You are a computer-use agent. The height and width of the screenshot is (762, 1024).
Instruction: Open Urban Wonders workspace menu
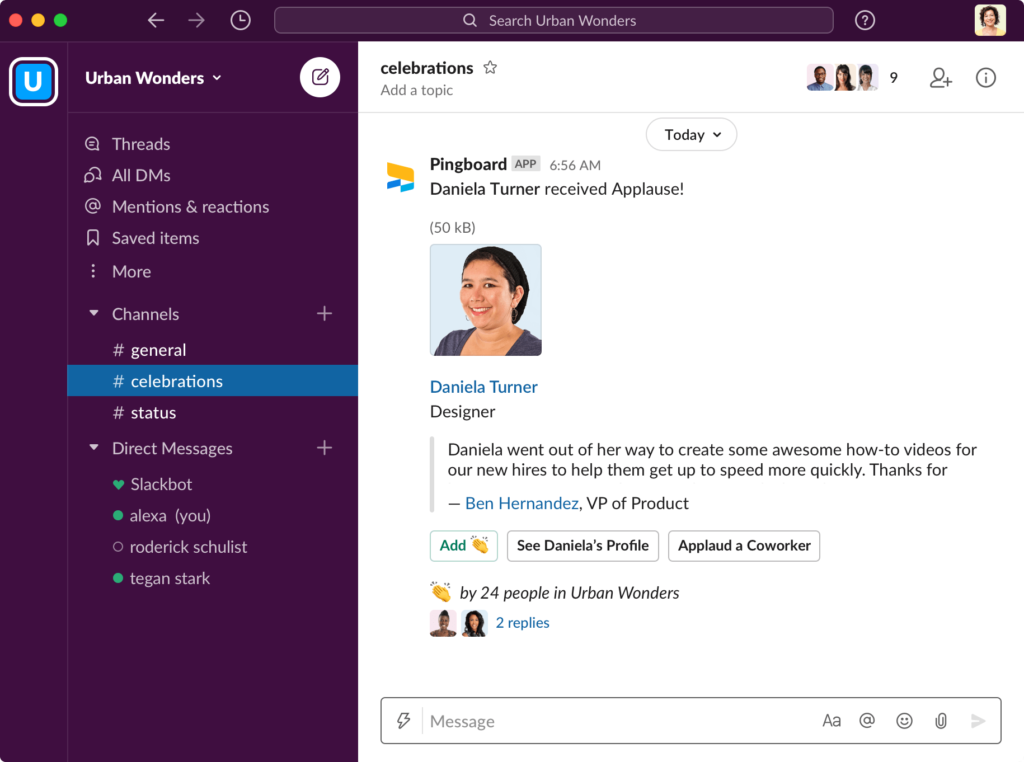(x=153, y=78)
